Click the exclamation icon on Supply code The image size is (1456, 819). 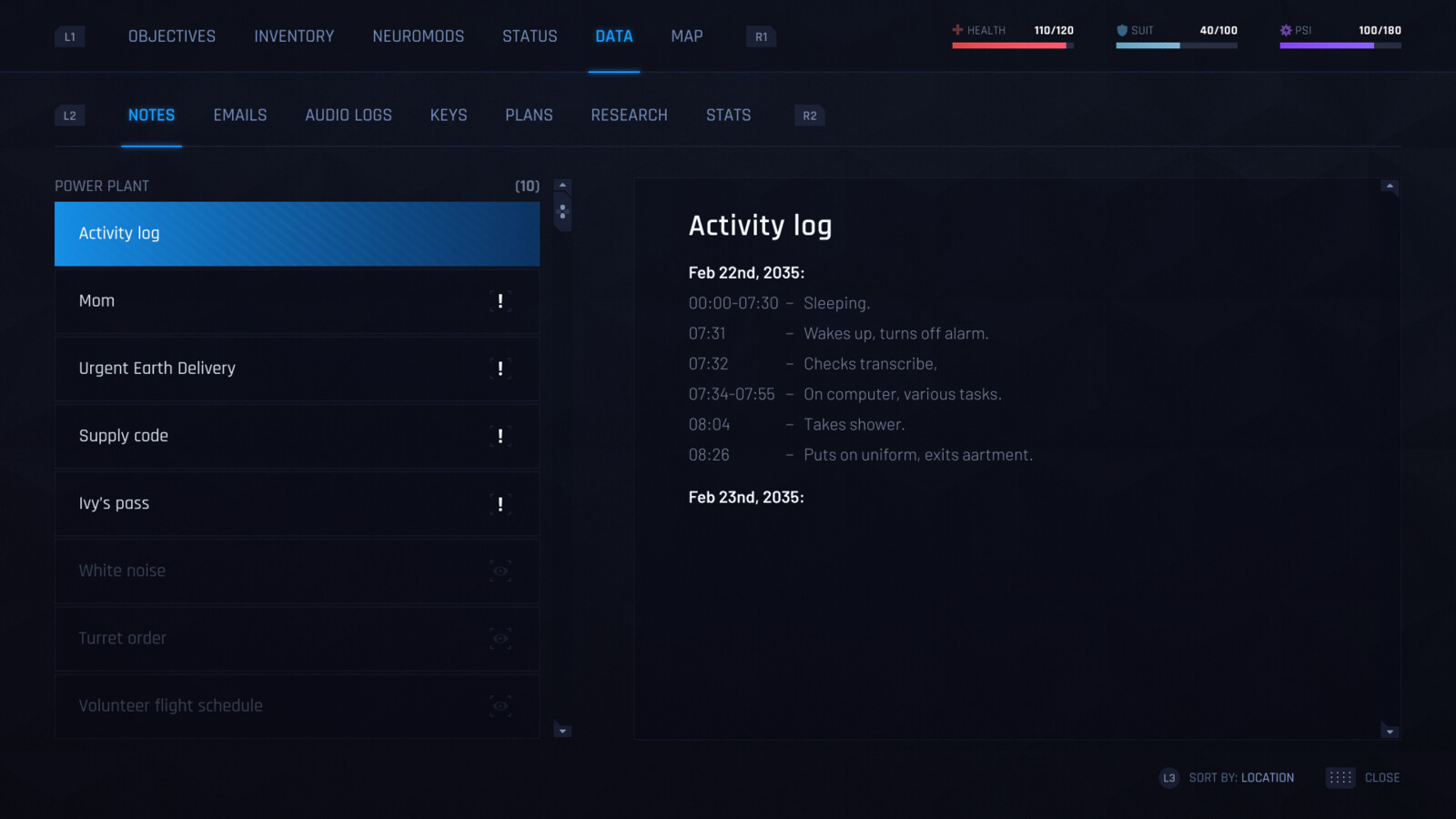tap(500, 436)
